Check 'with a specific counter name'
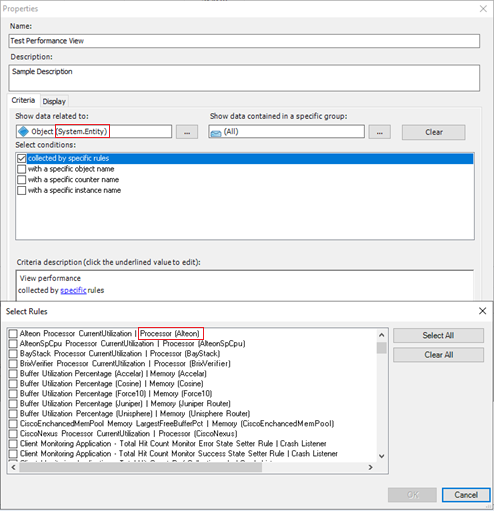 click(x=22, y=180)
